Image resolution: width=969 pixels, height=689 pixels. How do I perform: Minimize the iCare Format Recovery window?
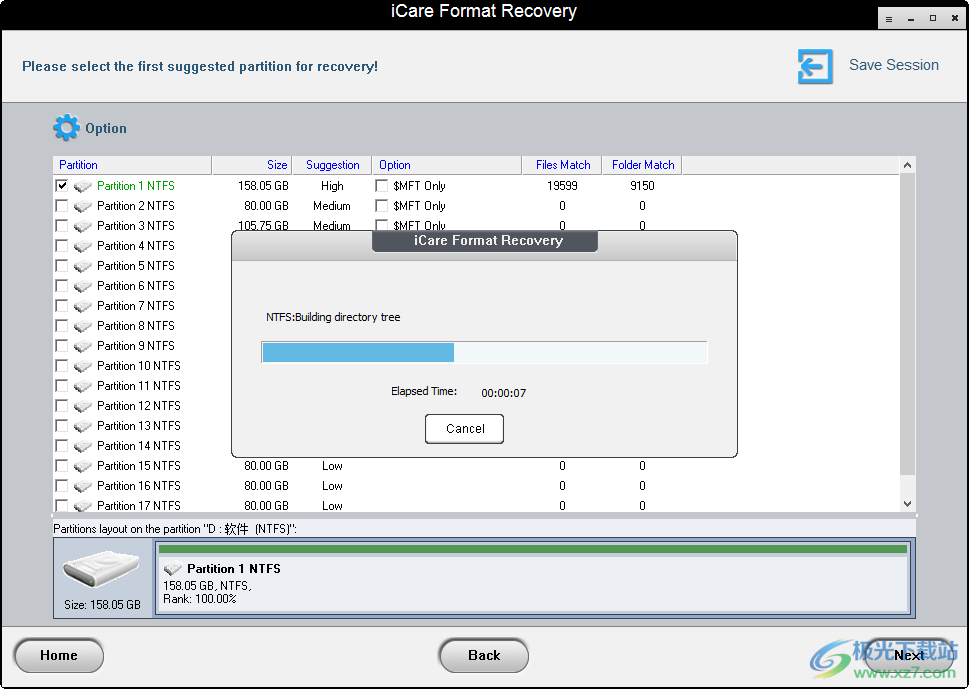click(911, 19)
